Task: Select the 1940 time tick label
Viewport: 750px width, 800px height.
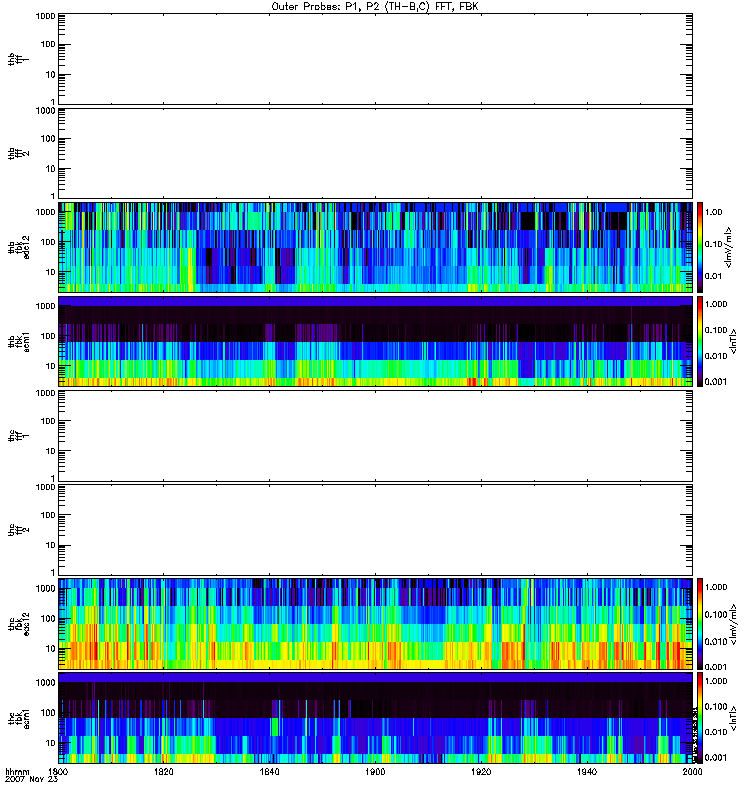Action: pyautogui.click(x=586, y=772)
